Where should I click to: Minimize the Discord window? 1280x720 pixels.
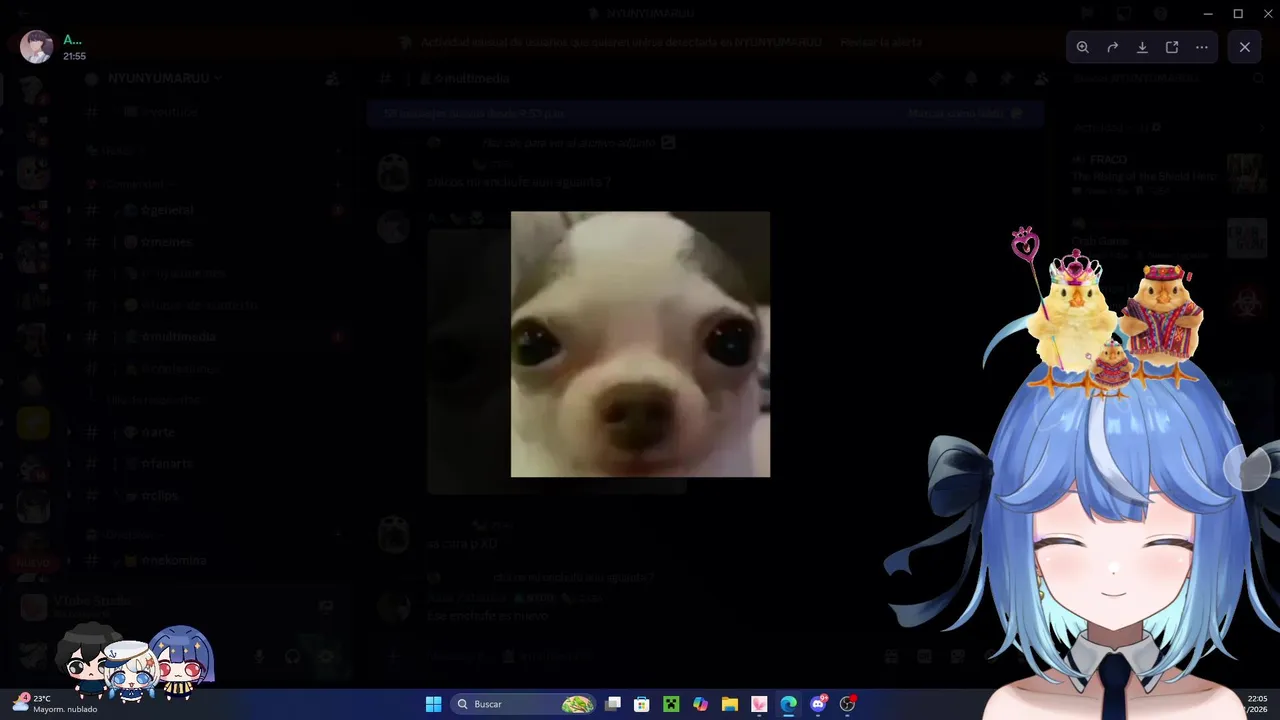1208,13
